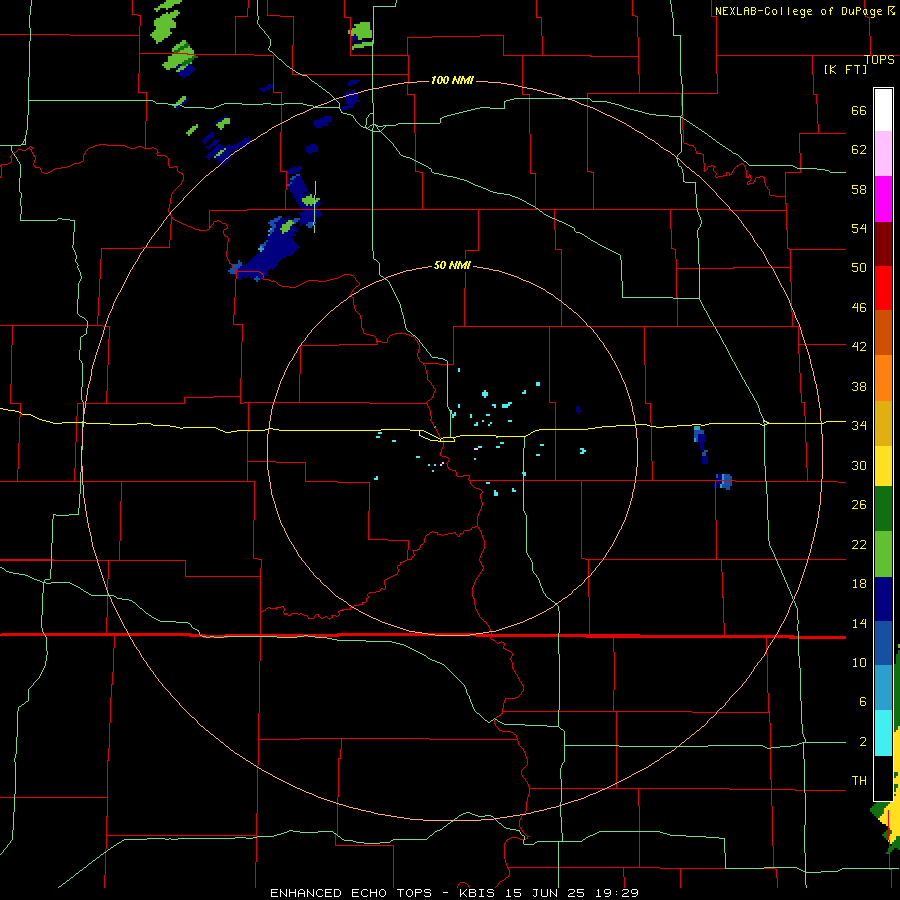Click the gold legend swatch
Image resolution: width=900 pixels, height=900 pixels.
(883, 424)
